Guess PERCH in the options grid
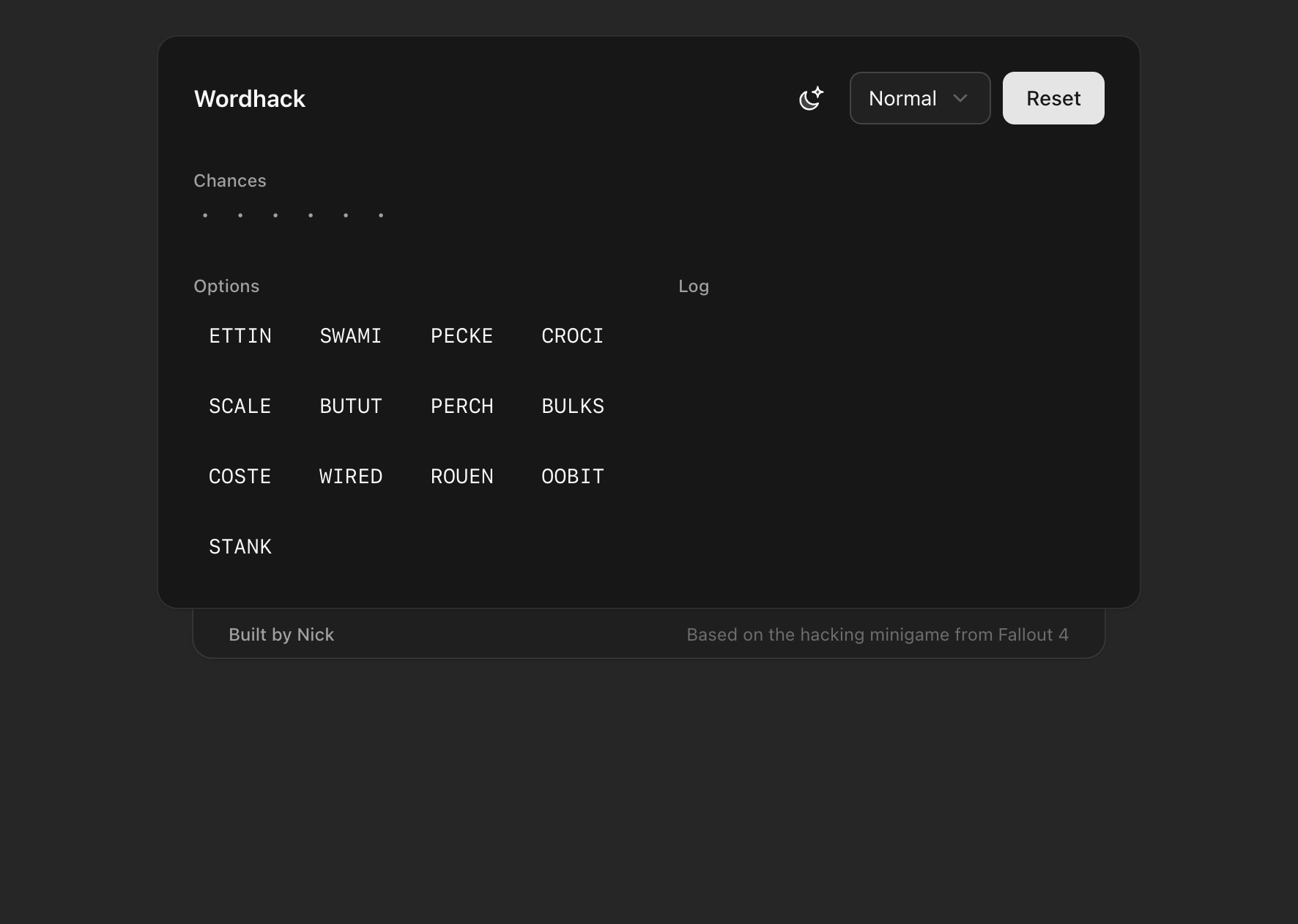Image resolution: width=1298 pixels, height=924 pixels. coord(461,406)
